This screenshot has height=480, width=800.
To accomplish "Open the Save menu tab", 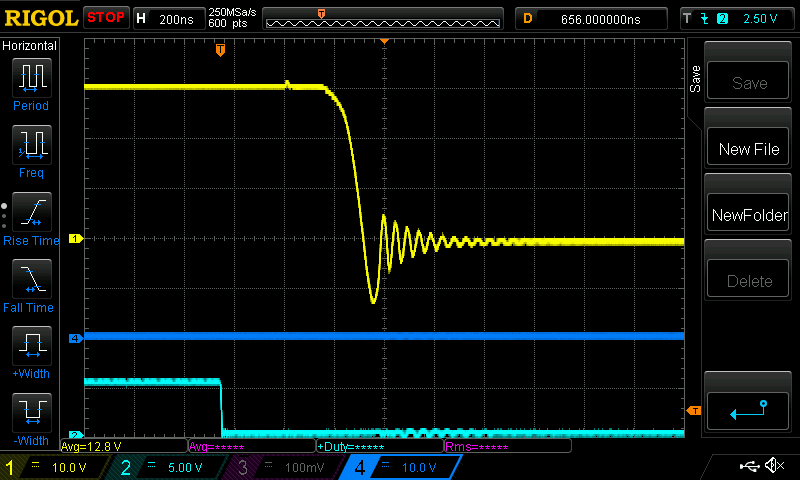I will point(696,80).
